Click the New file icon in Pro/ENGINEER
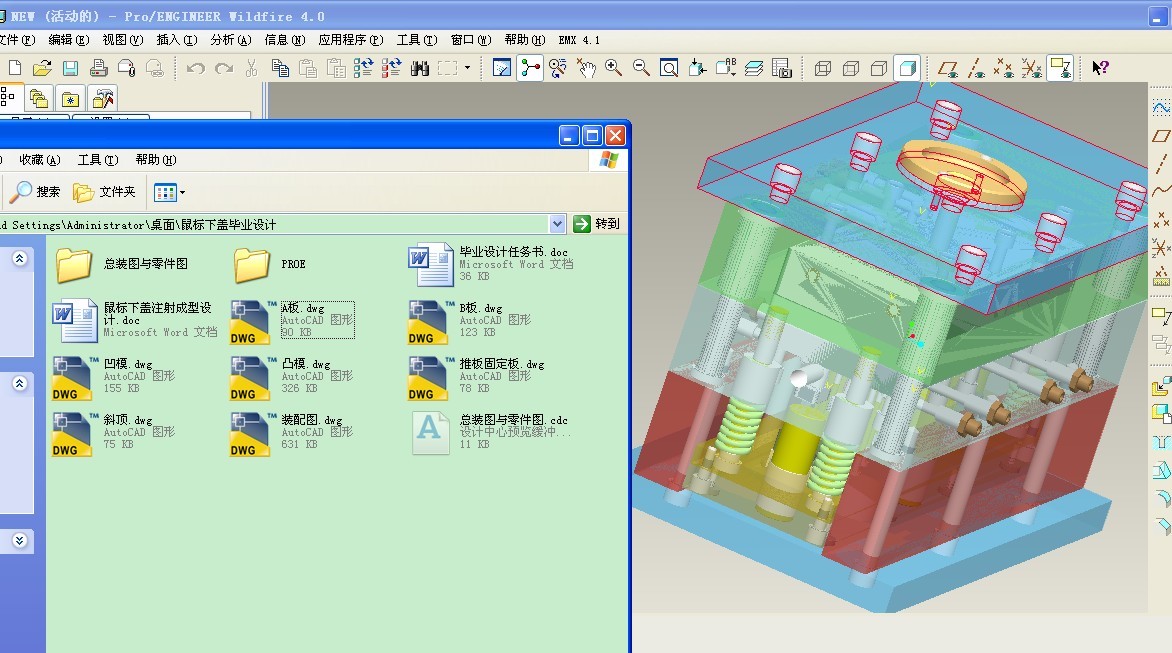1172x653 pixels. [15, 68]
